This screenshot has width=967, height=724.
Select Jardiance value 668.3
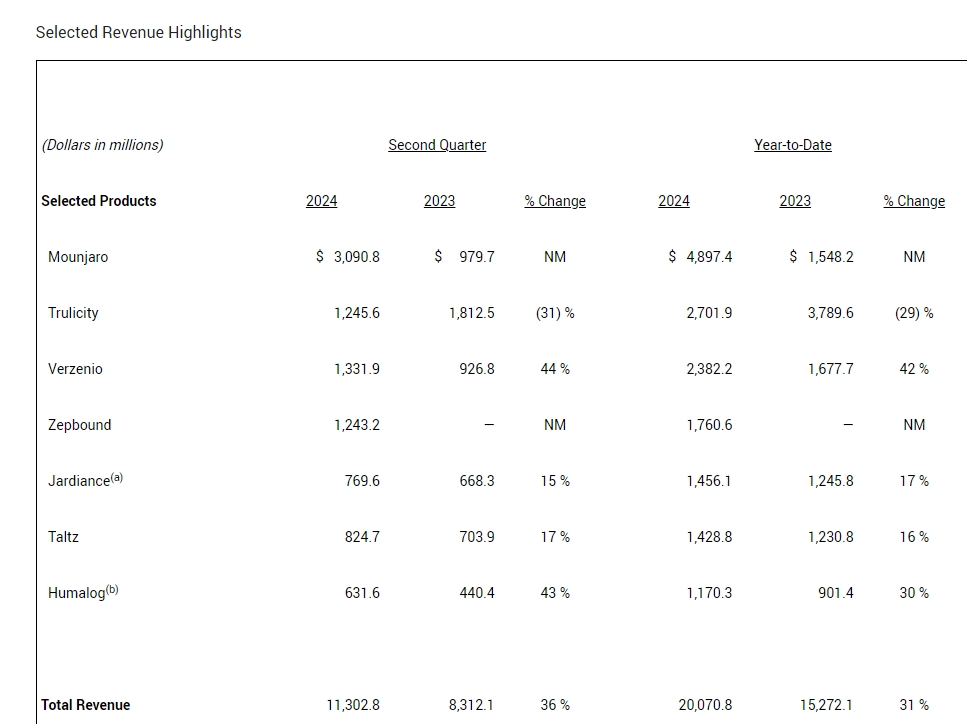[x=477, y=480]
